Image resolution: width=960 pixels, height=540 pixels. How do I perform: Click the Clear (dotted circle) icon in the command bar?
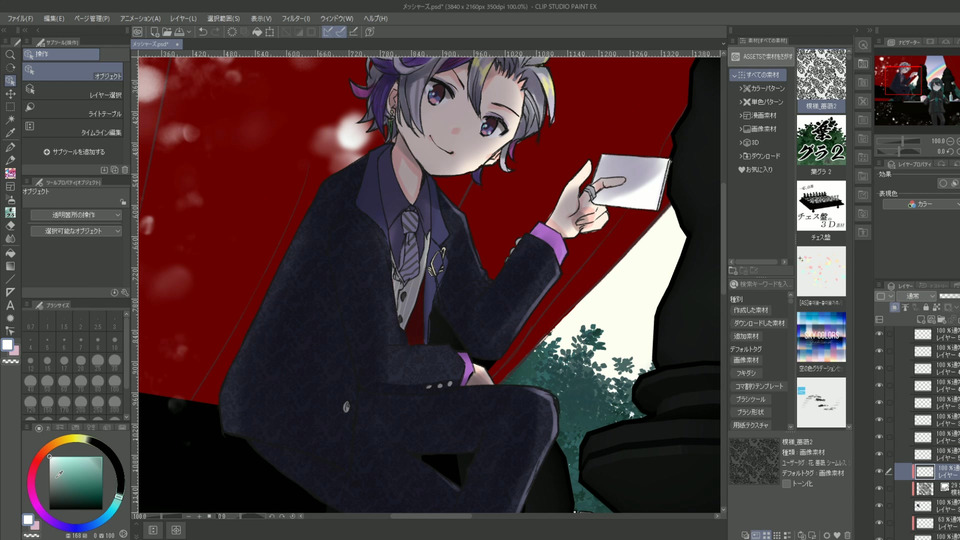(232, 32)
